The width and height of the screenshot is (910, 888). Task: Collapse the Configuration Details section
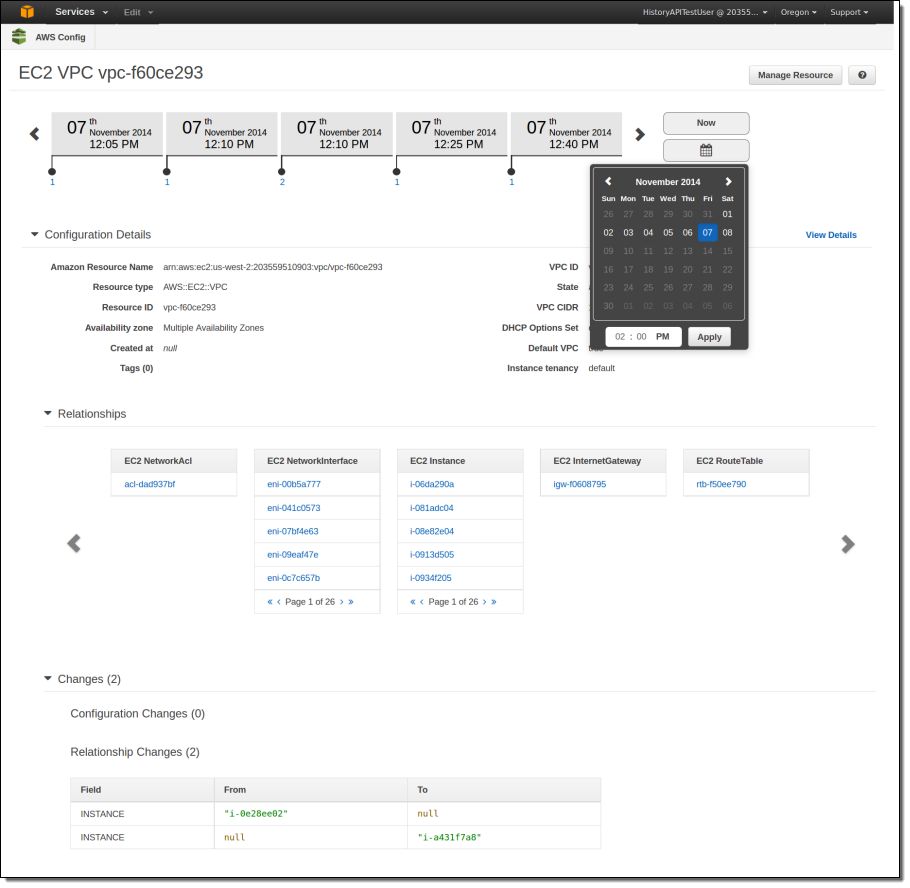[35, 234]
